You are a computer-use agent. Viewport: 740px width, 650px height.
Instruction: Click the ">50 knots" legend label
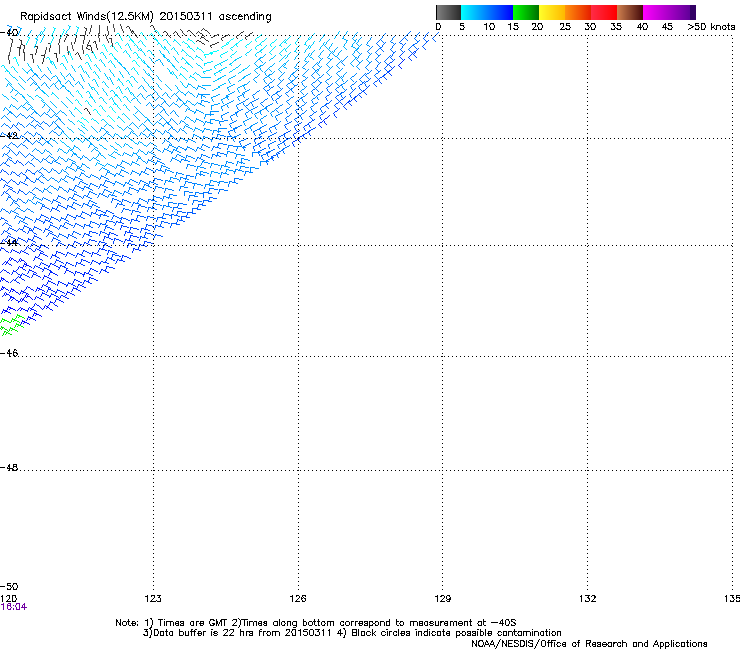point(711,27)
